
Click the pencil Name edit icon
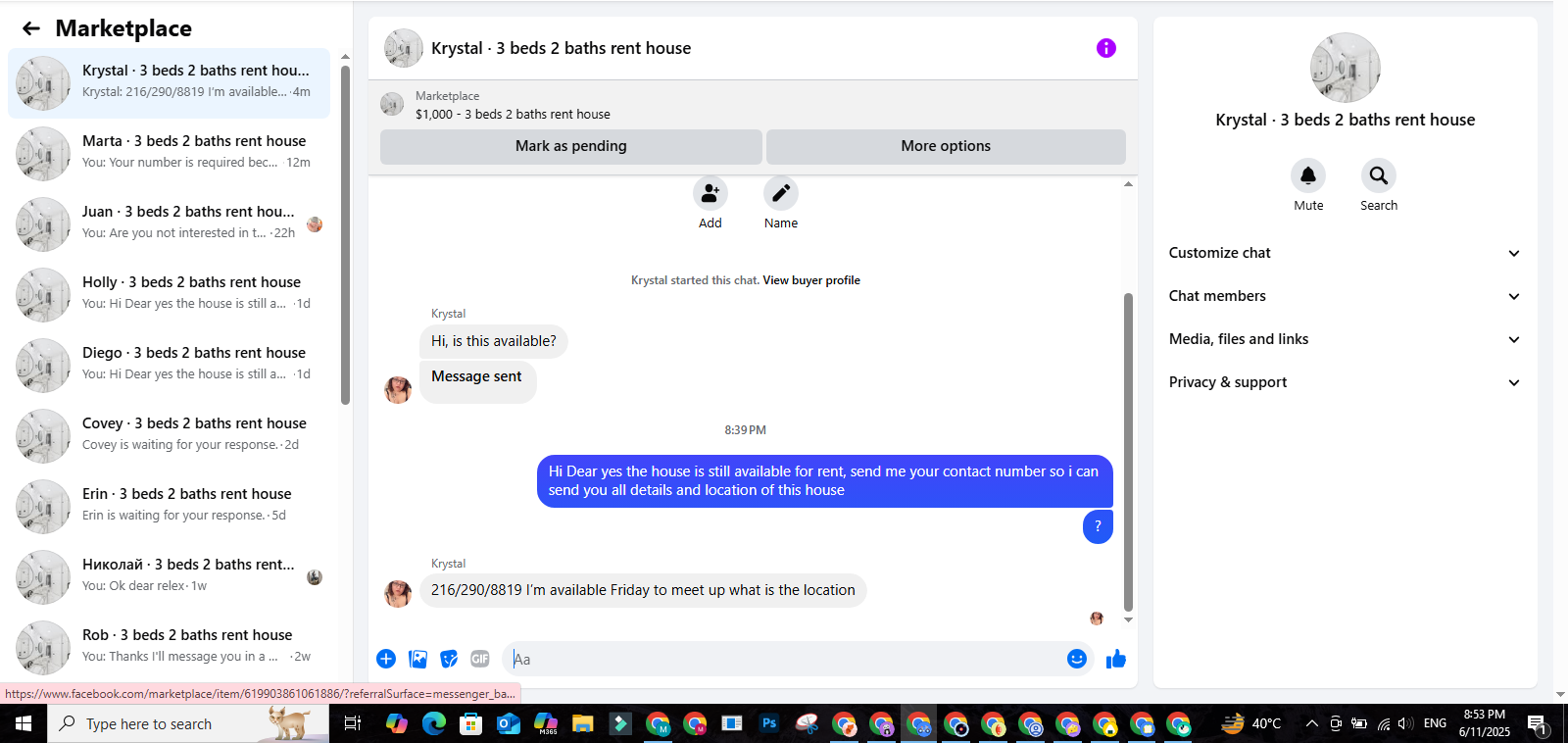(781, 193)
